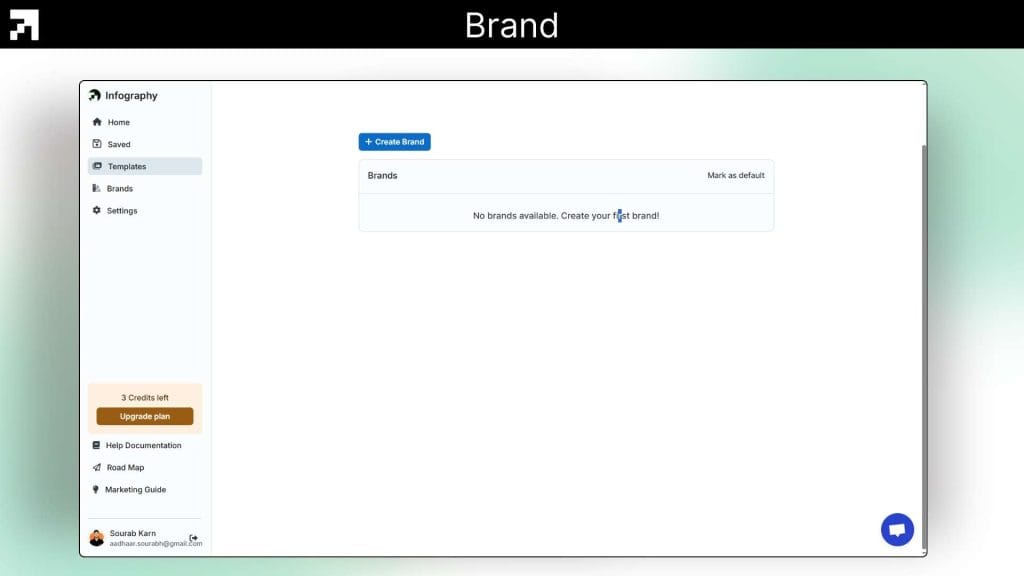
Task: Open the chat support bubble
Action: pos(897,529)
